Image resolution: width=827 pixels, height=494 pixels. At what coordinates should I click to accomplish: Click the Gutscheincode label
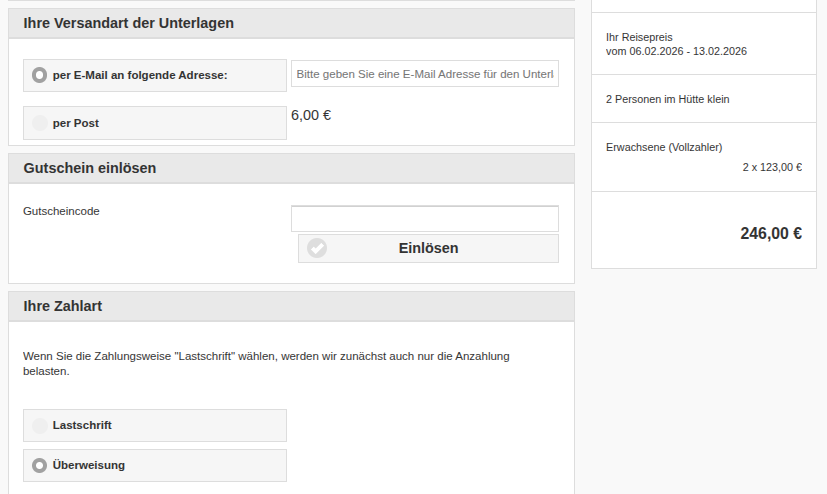pos(61,211)
